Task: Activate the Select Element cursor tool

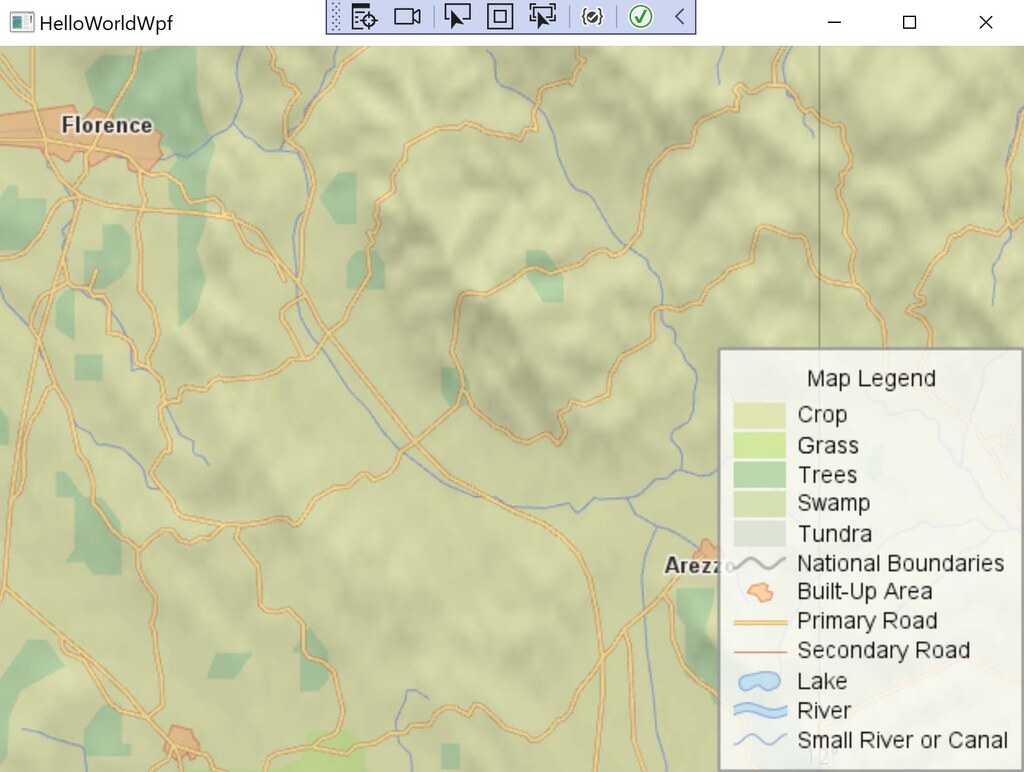Action: click(457, 17)
